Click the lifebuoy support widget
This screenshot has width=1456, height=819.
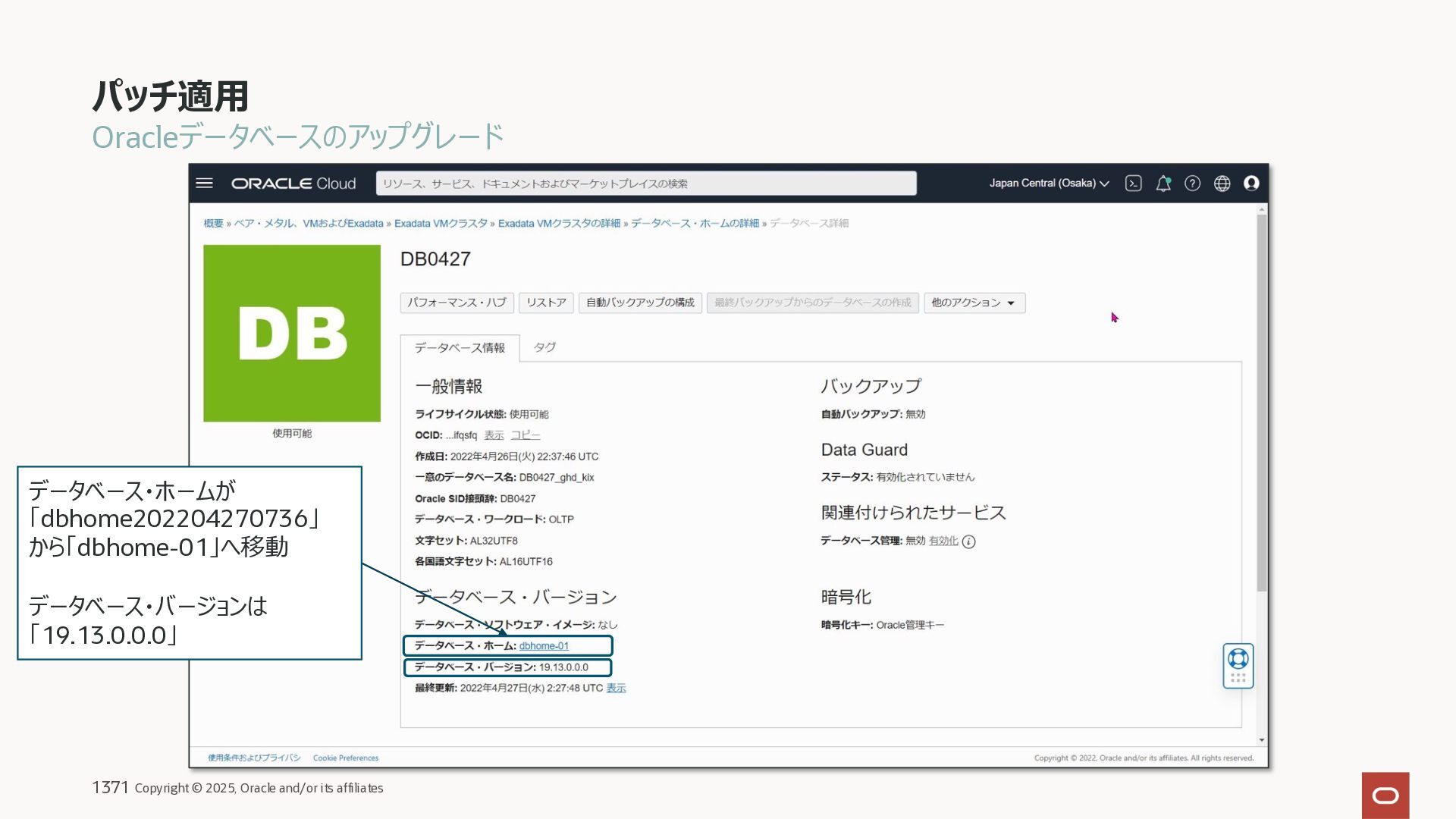click(x=1238, y=658)
